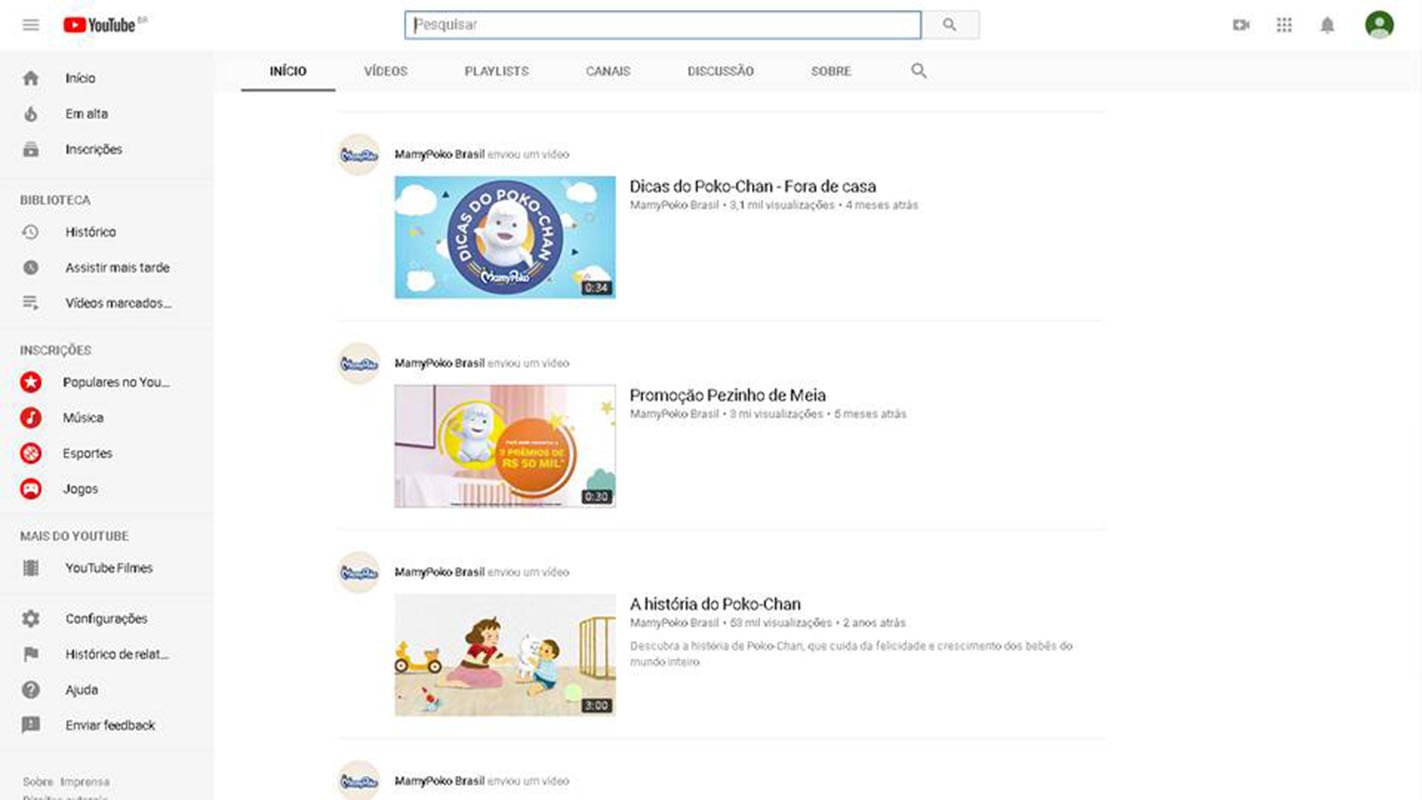Screen dimensions: 1422x800
Task: Switch to the DISCUSSÃO tab
Action: point(721,71)
